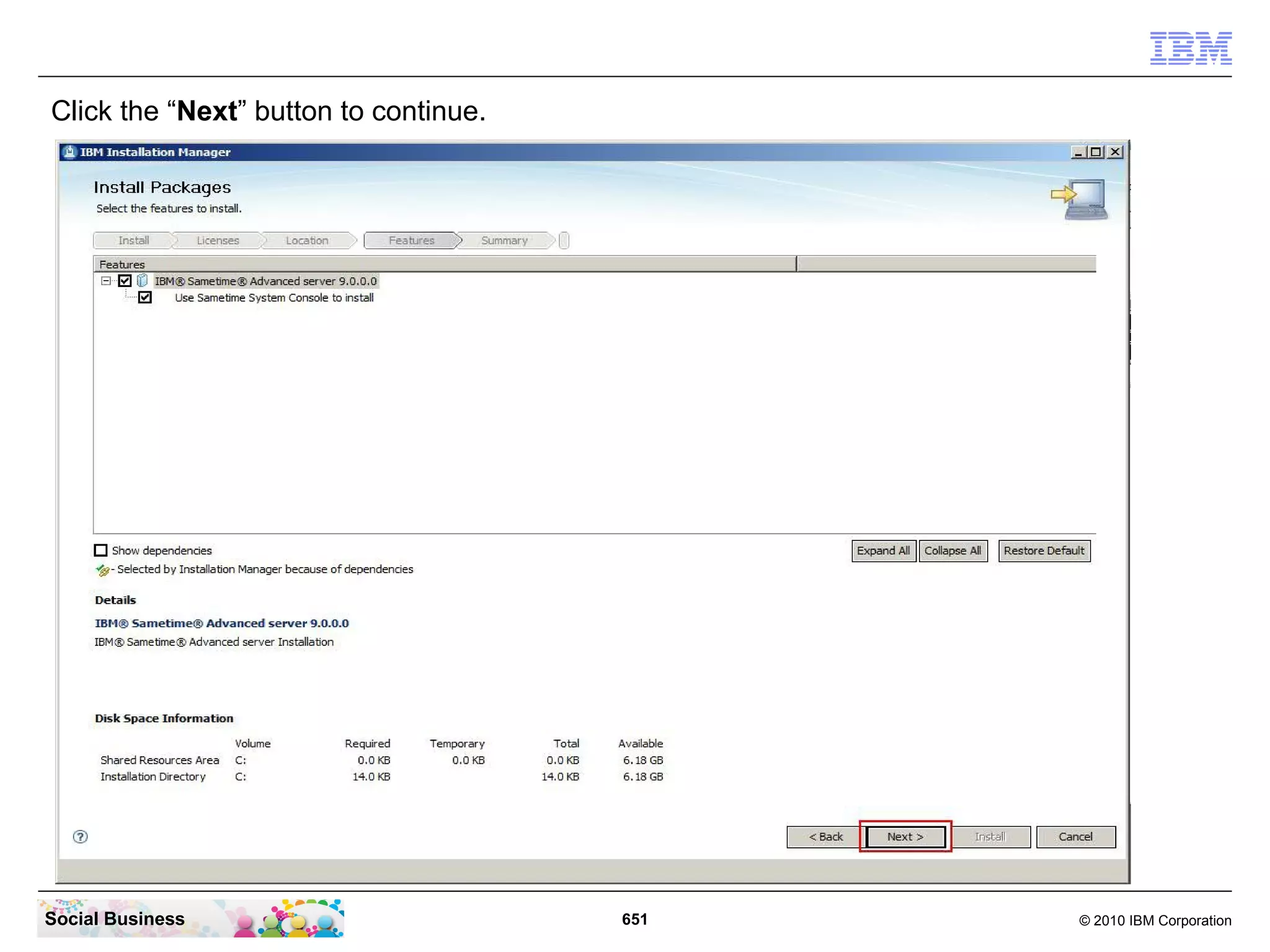Click Collapse All button
This screenshot has width=1270, height=952.
click(x=953, y=551)
